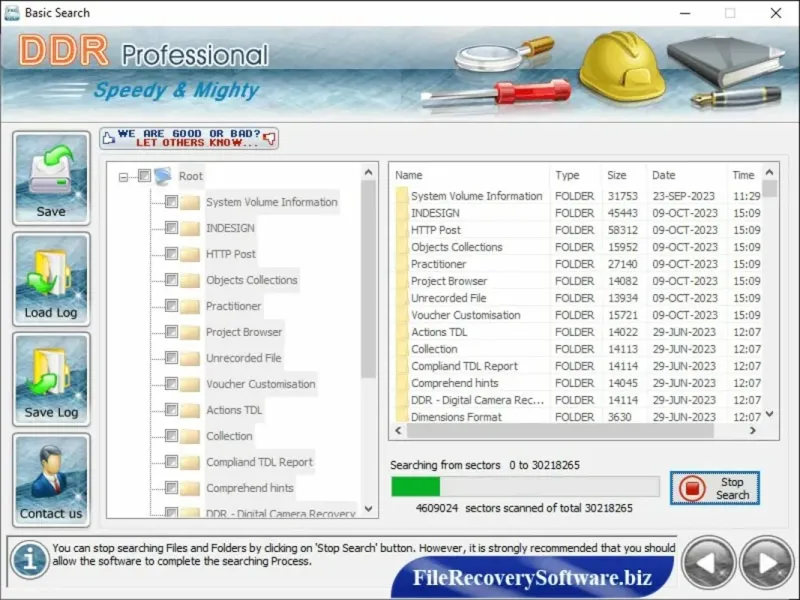The width and height of the screenshot is (800, 600).
Task: Click the information icon in the status area
Action: [30, 559]
